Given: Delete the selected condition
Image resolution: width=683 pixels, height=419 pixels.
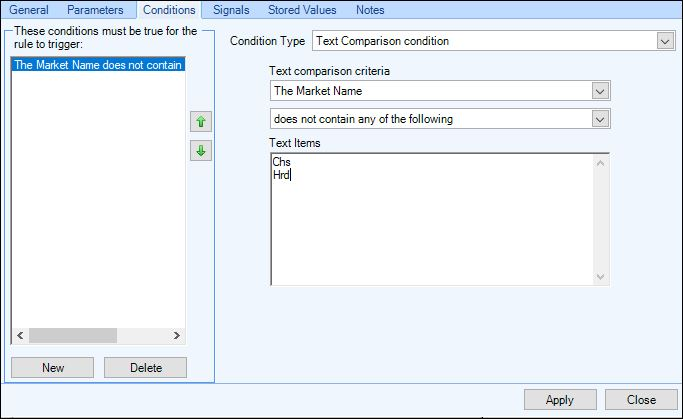Looking at the screenshot, I should click(145, 368).
